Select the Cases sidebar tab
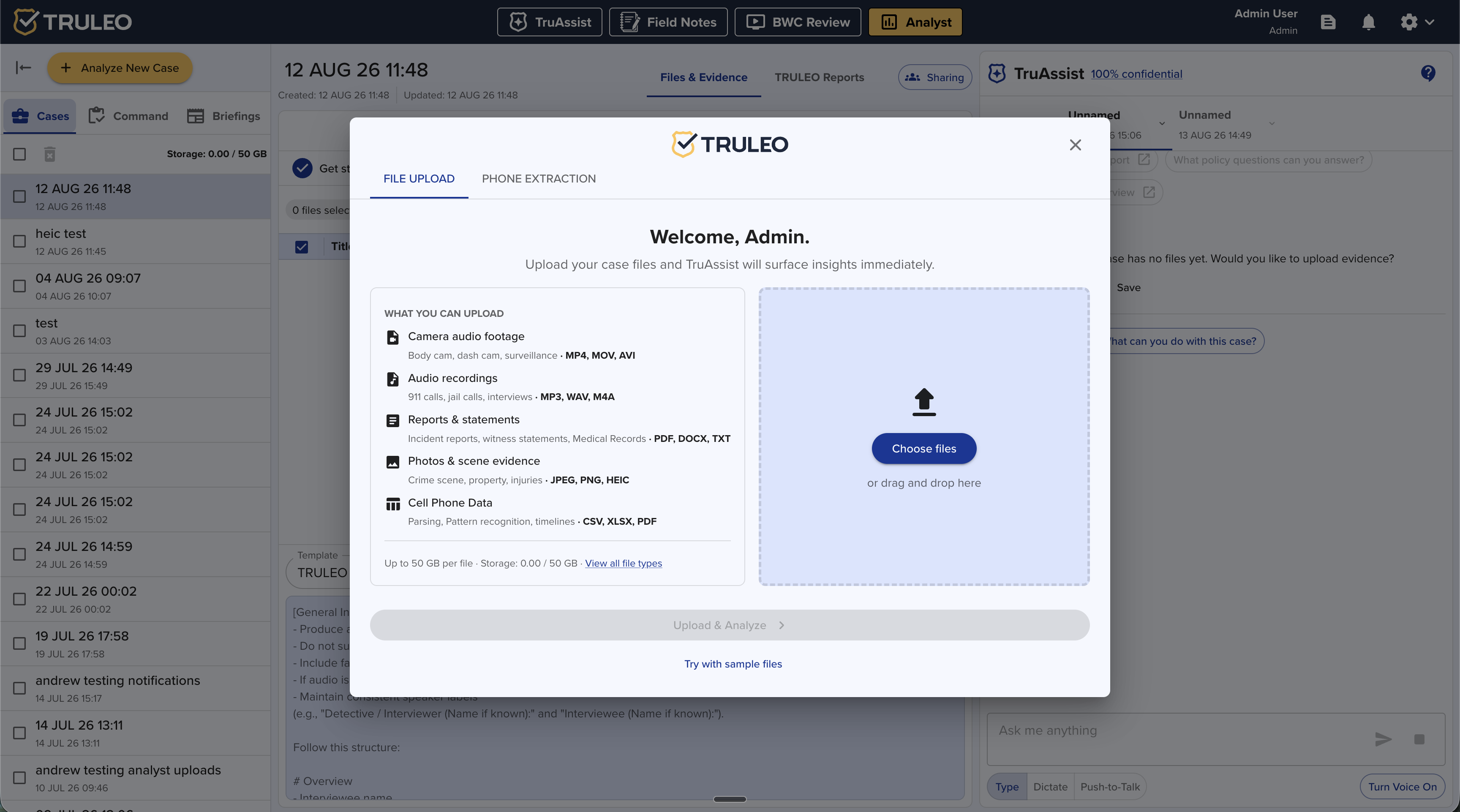This screenshot has width=1460, height=812. (x=40, y=116)
